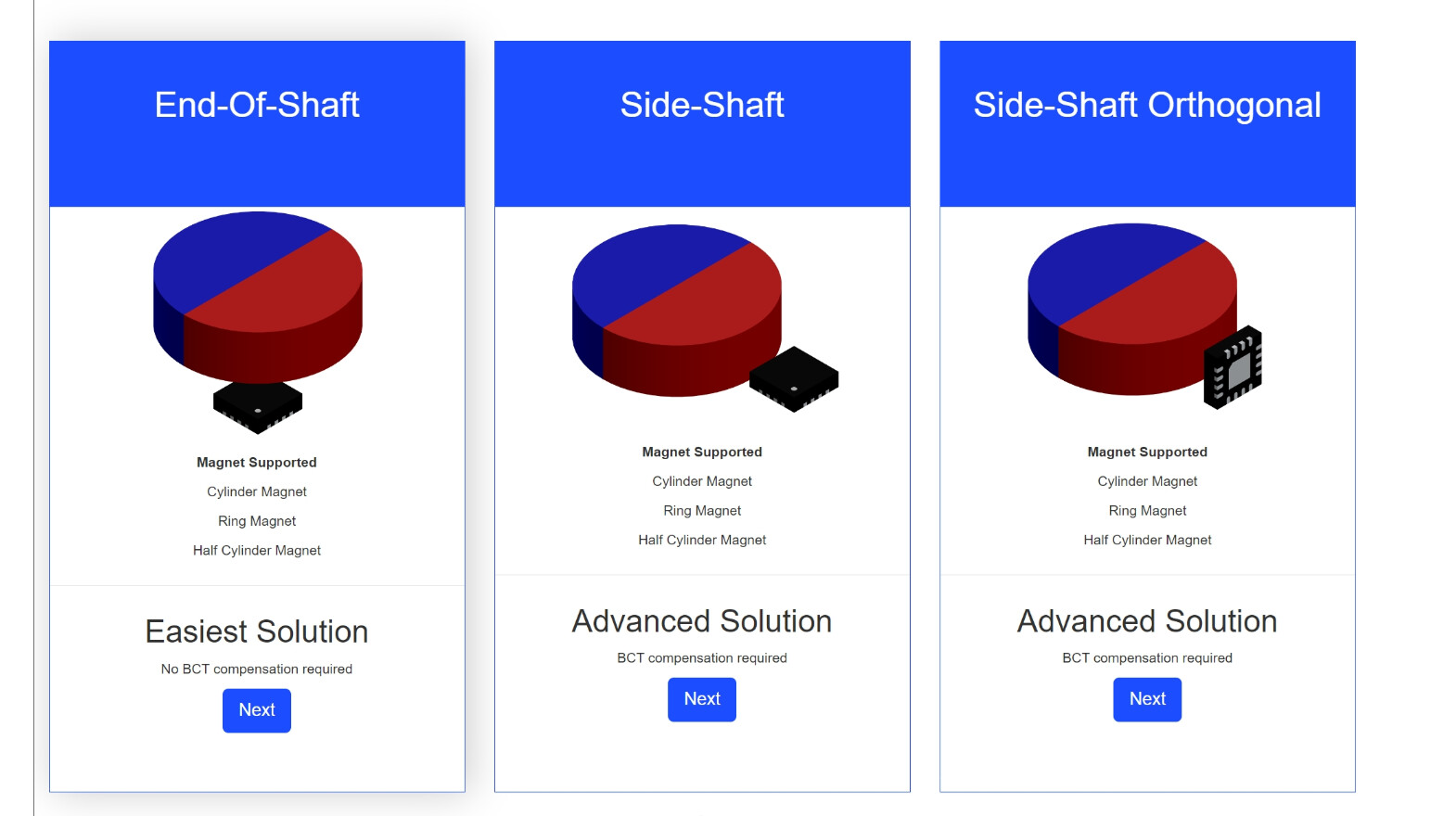This screenshot has height=816, width=1456.
Task: Click the Easiest Solution heading
Action: pyautogui.click(x=257, y=631)
